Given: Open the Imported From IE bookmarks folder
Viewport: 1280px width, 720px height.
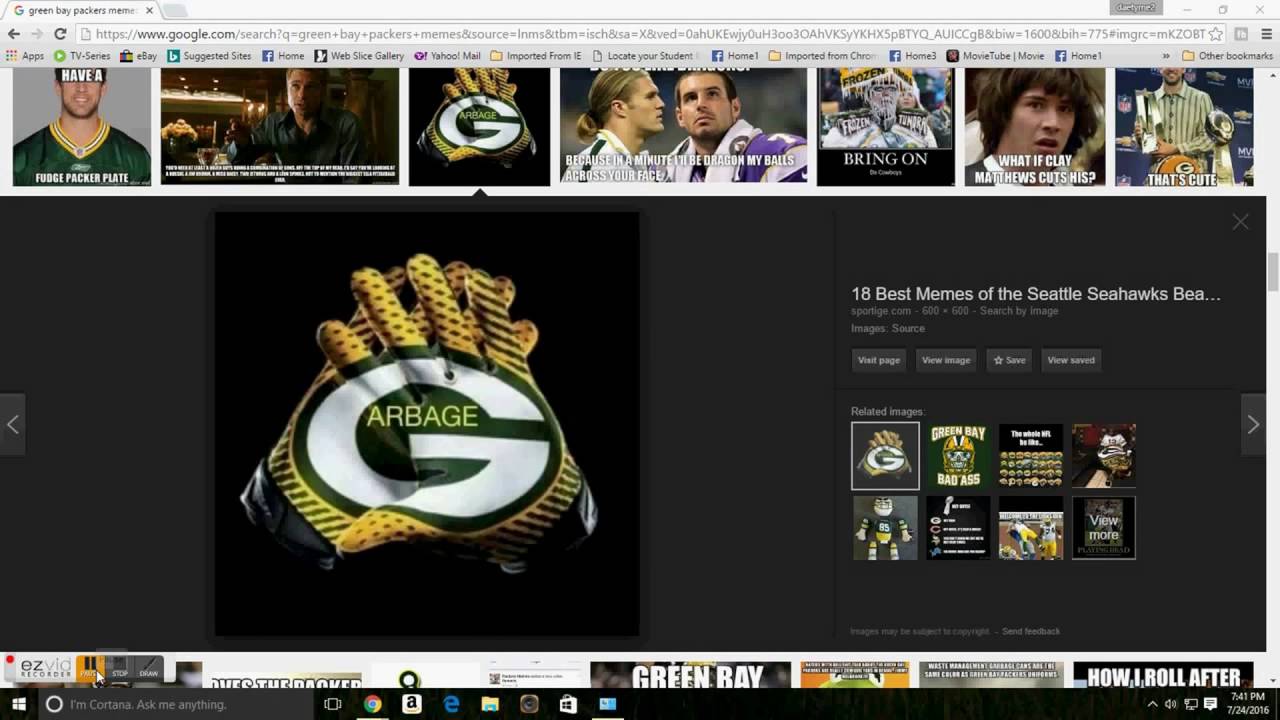Looking at the screenshot, I should (536, 56).
